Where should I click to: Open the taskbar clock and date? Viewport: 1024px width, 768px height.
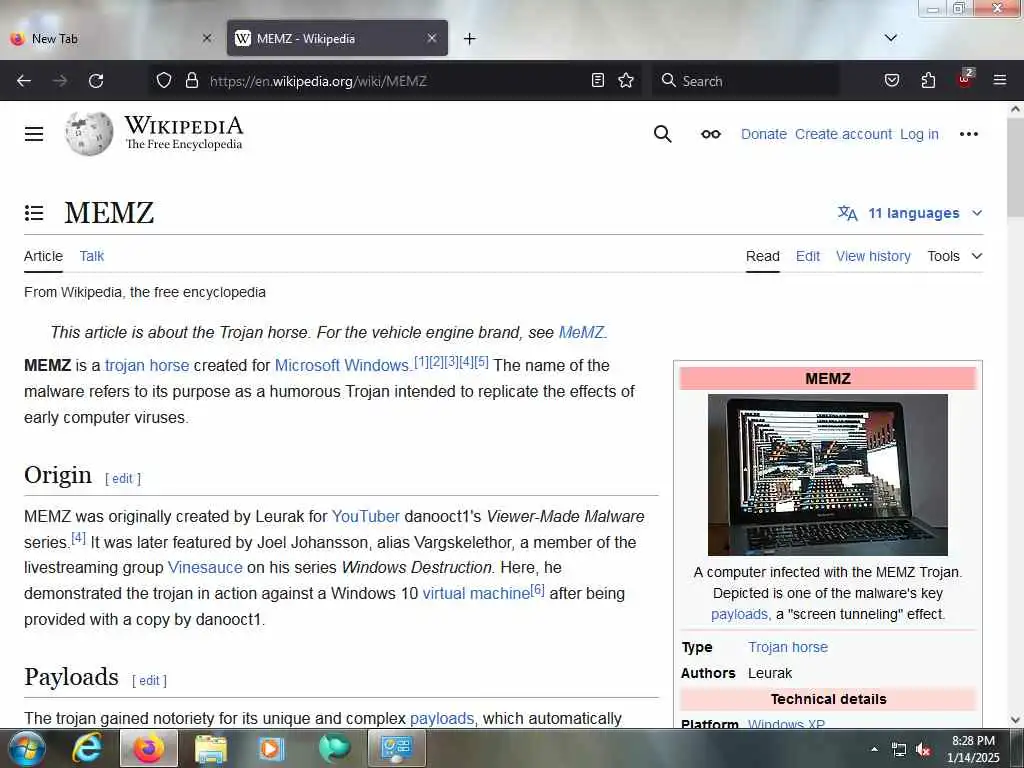[973, 749]
